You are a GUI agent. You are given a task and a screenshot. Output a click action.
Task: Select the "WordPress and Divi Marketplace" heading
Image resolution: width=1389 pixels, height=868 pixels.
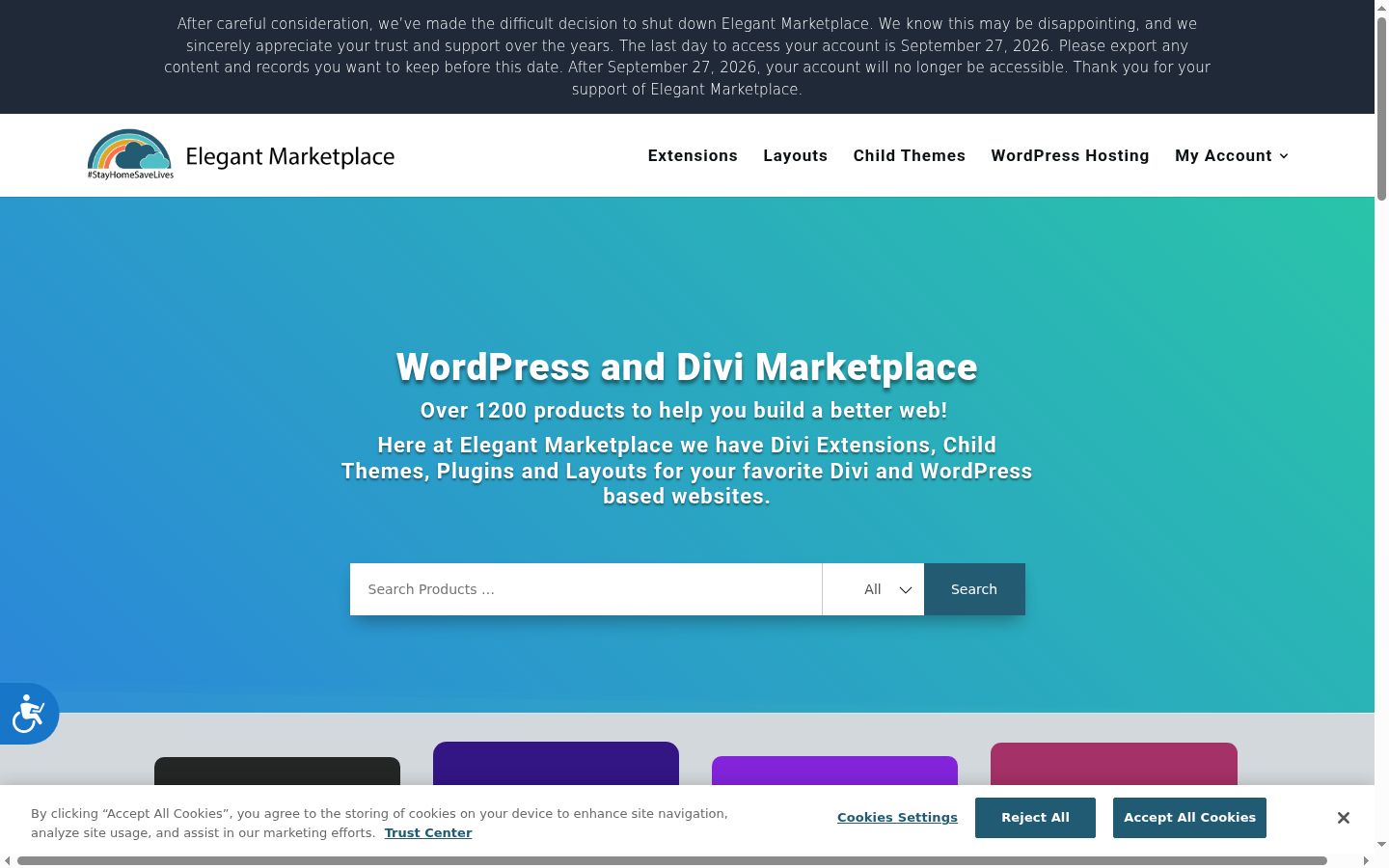coord(687,367)
